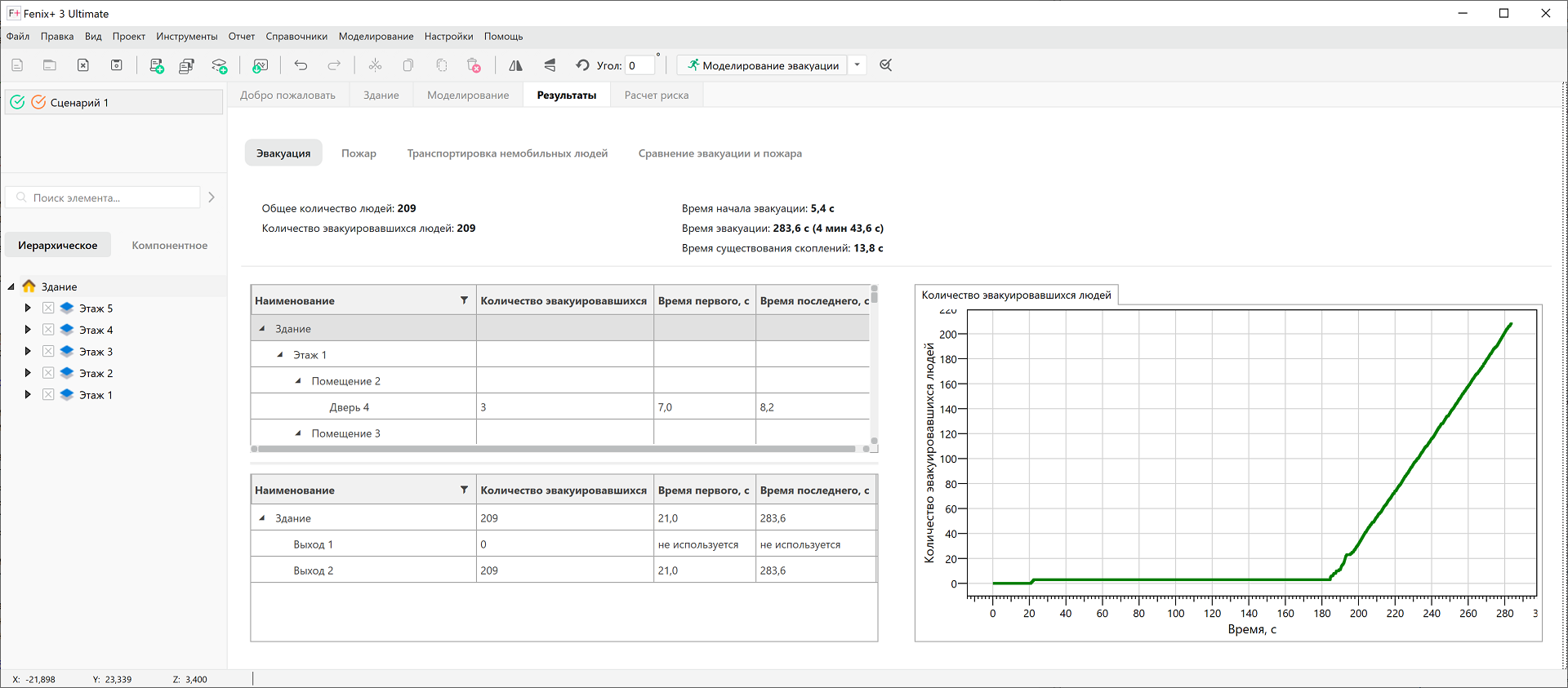Select Сценарий 1 in the scenario list
The width and height of the screenshot is (1568, 688).
[114, 102]
